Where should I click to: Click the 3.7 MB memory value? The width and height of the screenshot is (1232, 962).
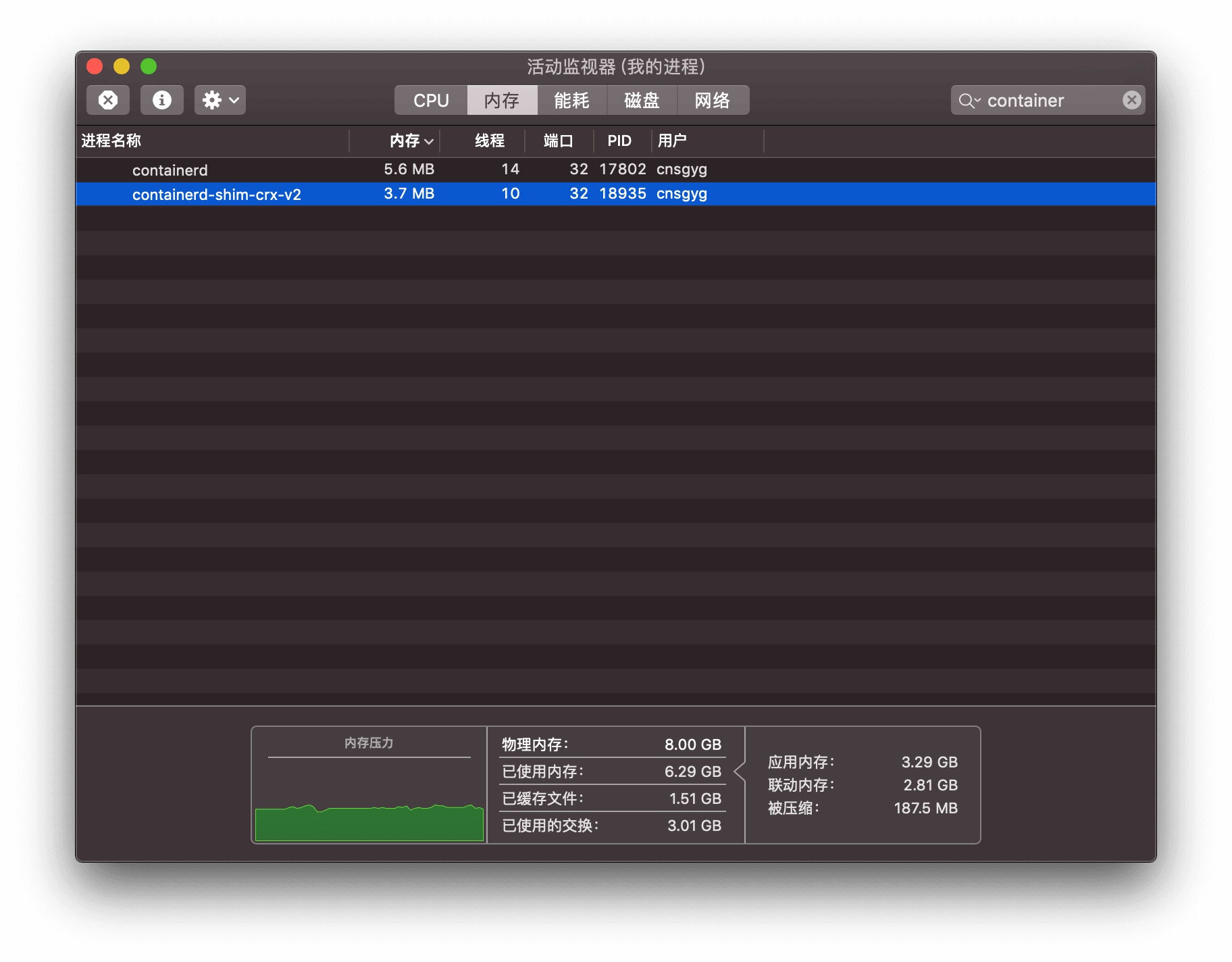tap(409, 193)
